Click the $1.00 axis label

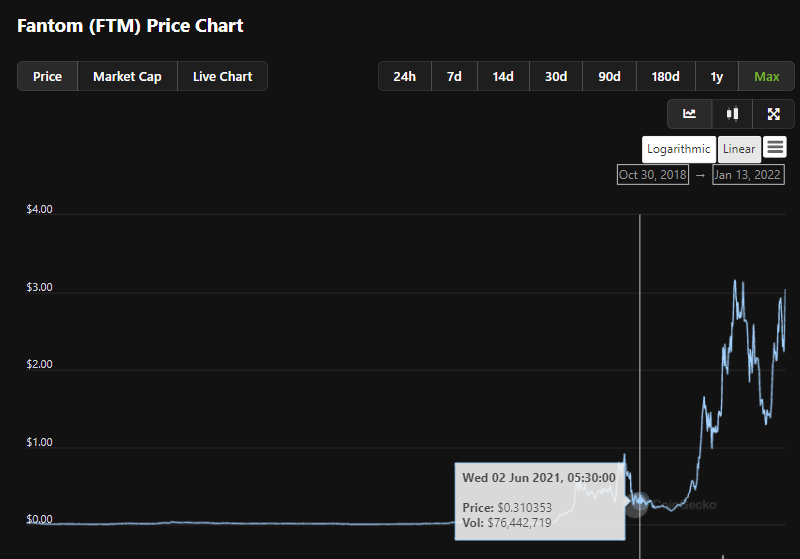[x=39, y=442]
